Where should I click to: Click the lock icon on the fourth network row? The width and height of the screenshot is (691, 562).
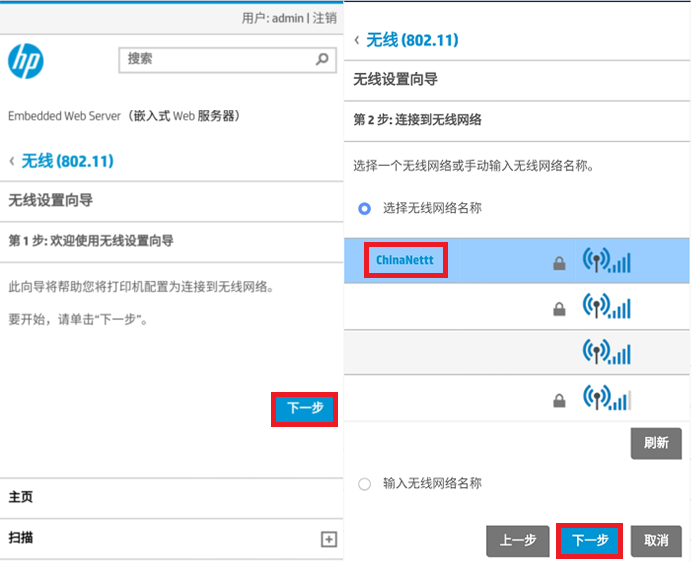(559, 400)
